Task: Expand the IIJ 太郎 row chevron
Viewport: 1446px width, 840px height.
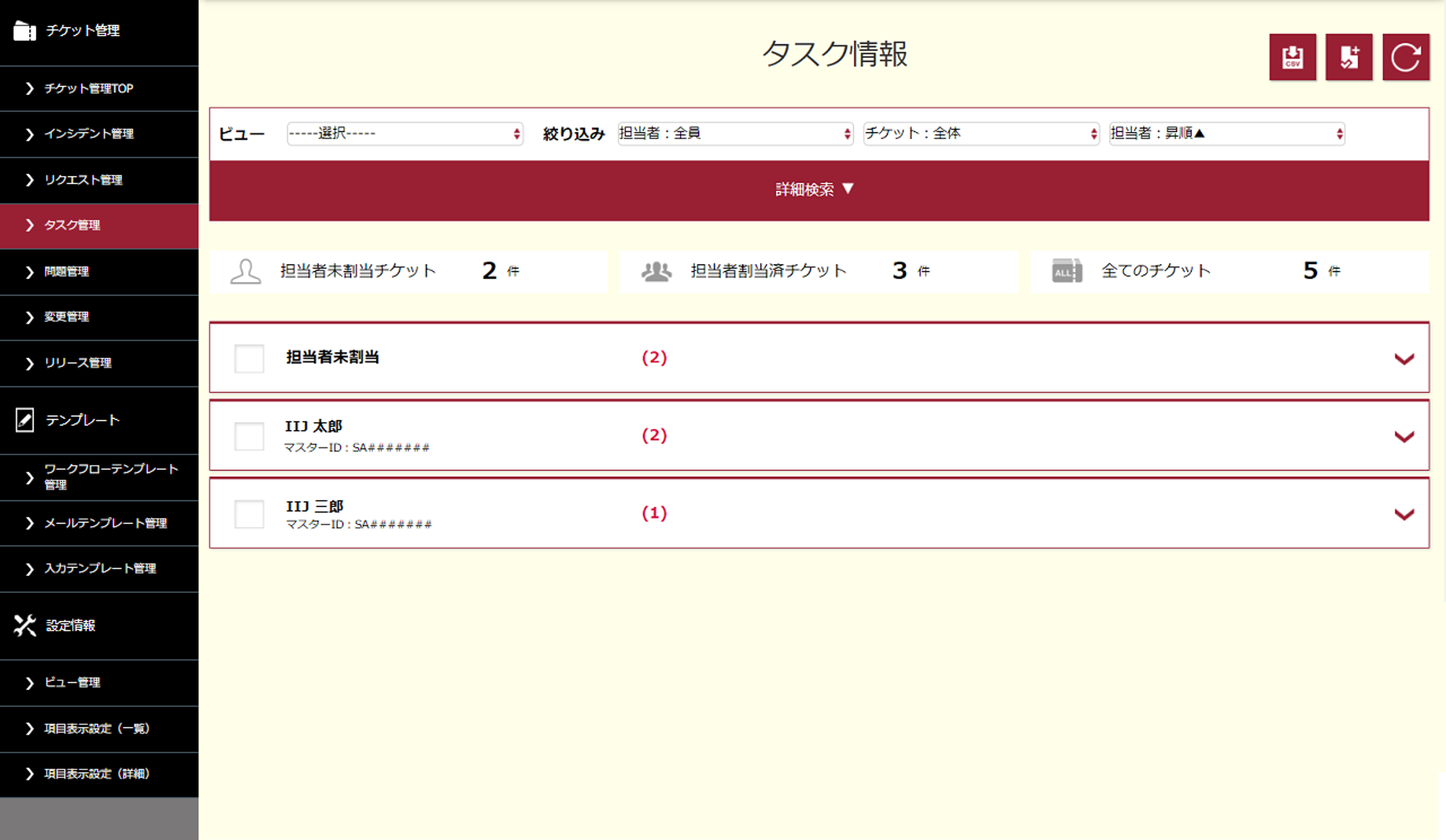Action: 1404,437
